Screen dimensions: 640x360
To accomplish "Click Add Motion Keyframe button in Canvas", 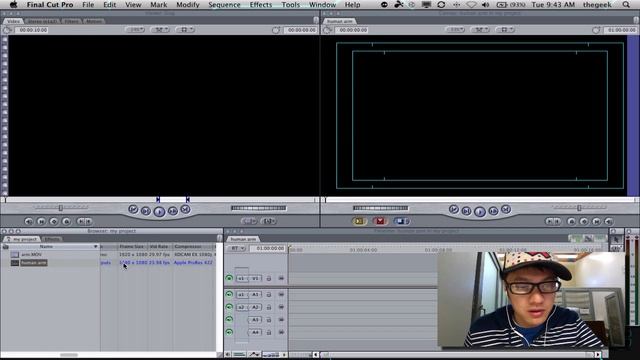I will pyautogui.click(x=584, y=221).
